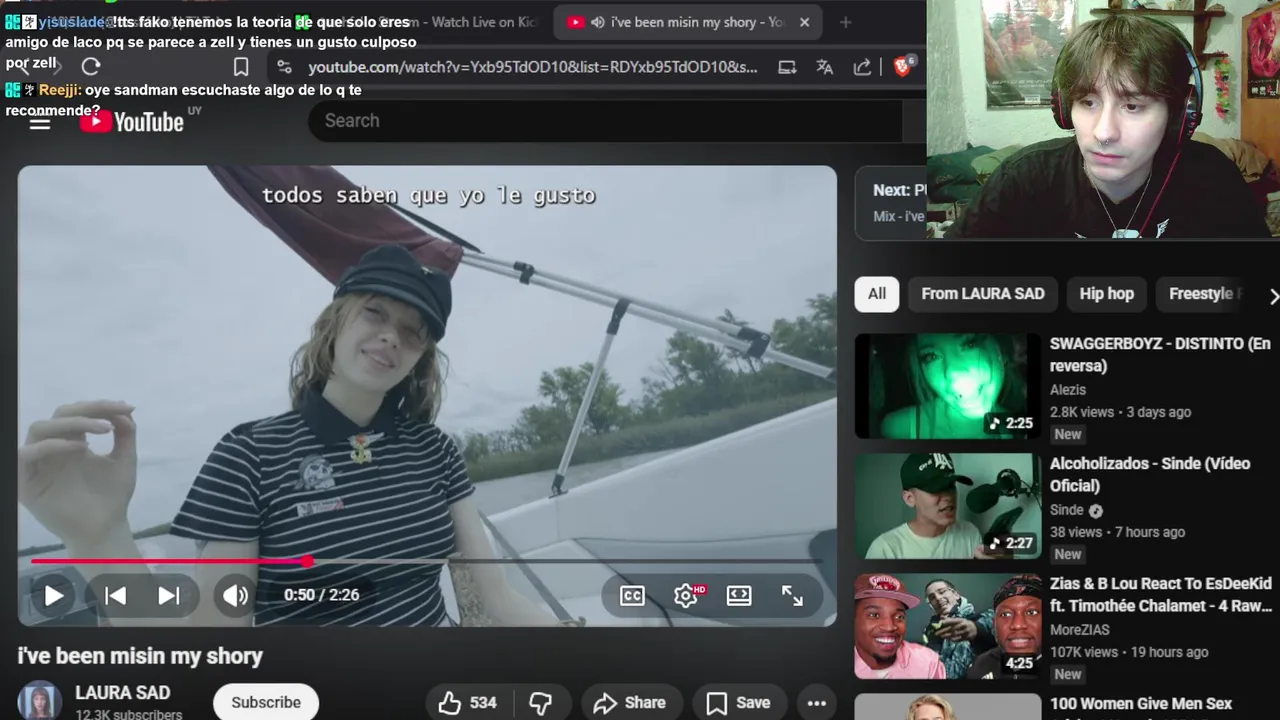The width and height of the screenshot is (1280, 720).
Task: Open a new browser tab
Action: (845, 22)
